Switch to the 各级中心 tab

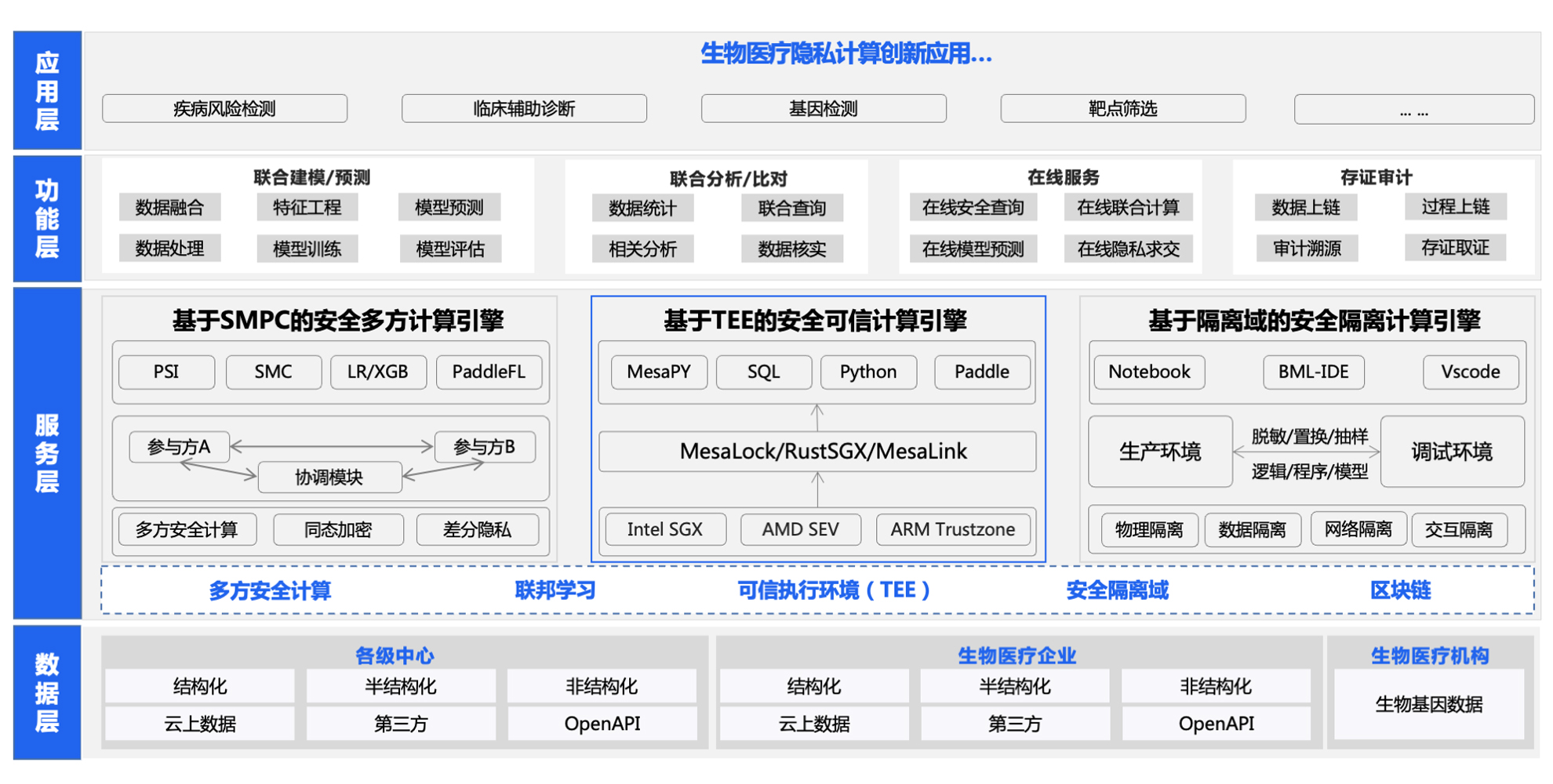(398, 654)
